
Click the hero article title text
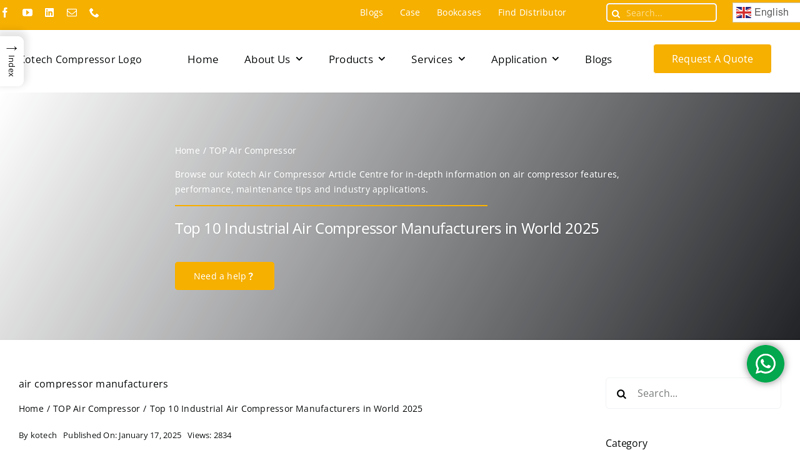pos(386,228)
